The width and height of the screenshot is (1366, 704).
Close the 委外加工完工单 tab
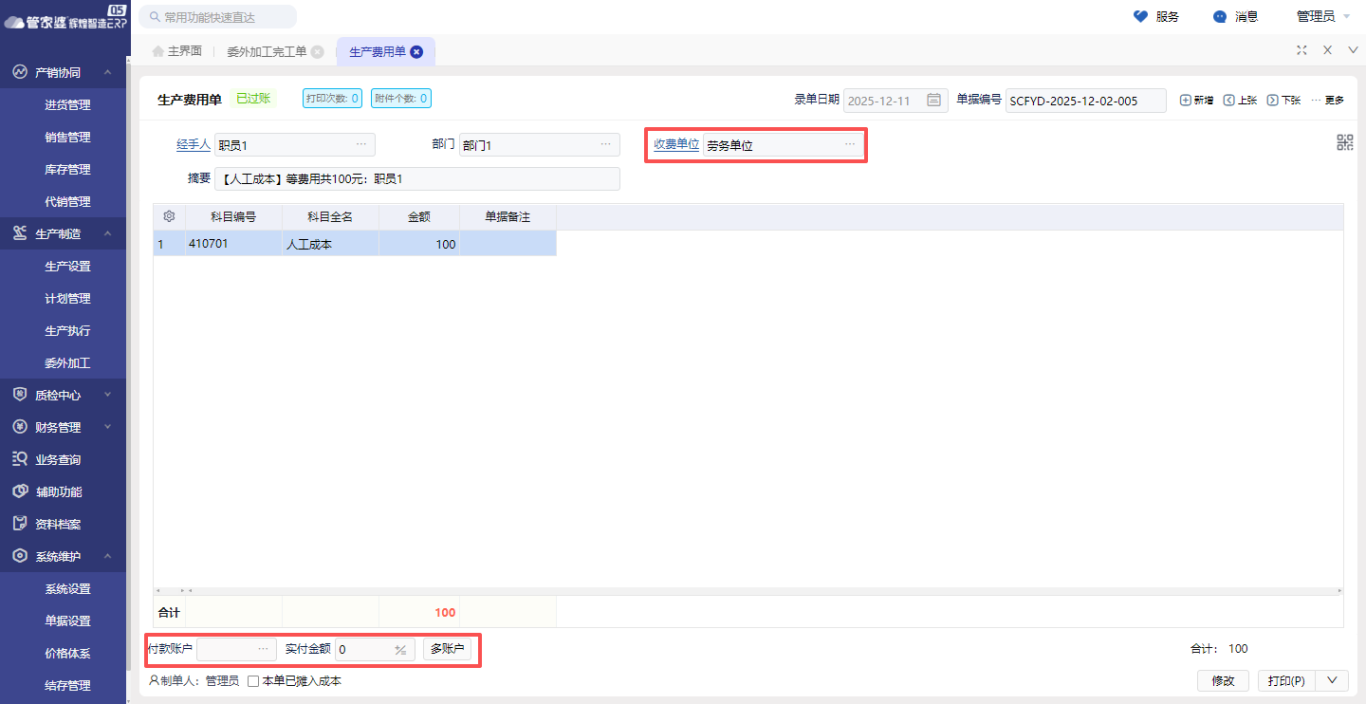click(x=317, y=52)
